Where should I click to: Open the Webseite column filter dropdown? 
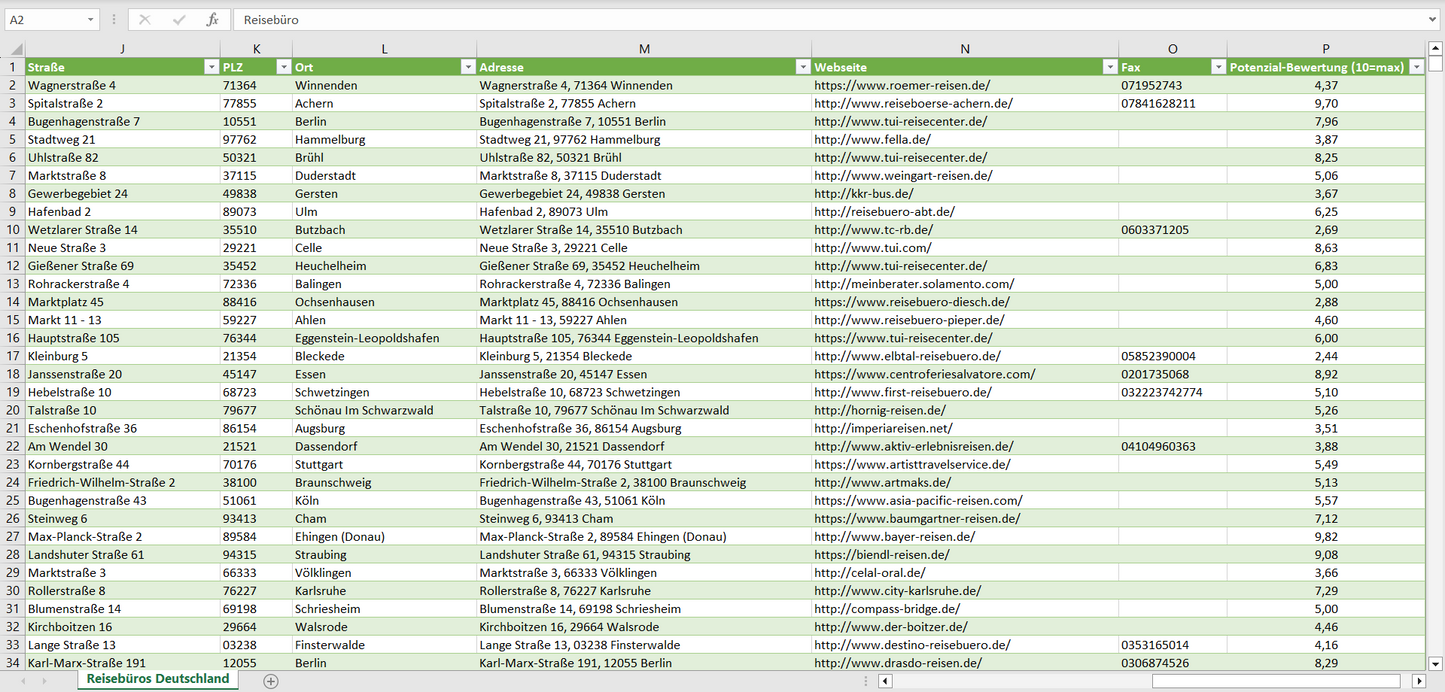tap(1109, 67)
